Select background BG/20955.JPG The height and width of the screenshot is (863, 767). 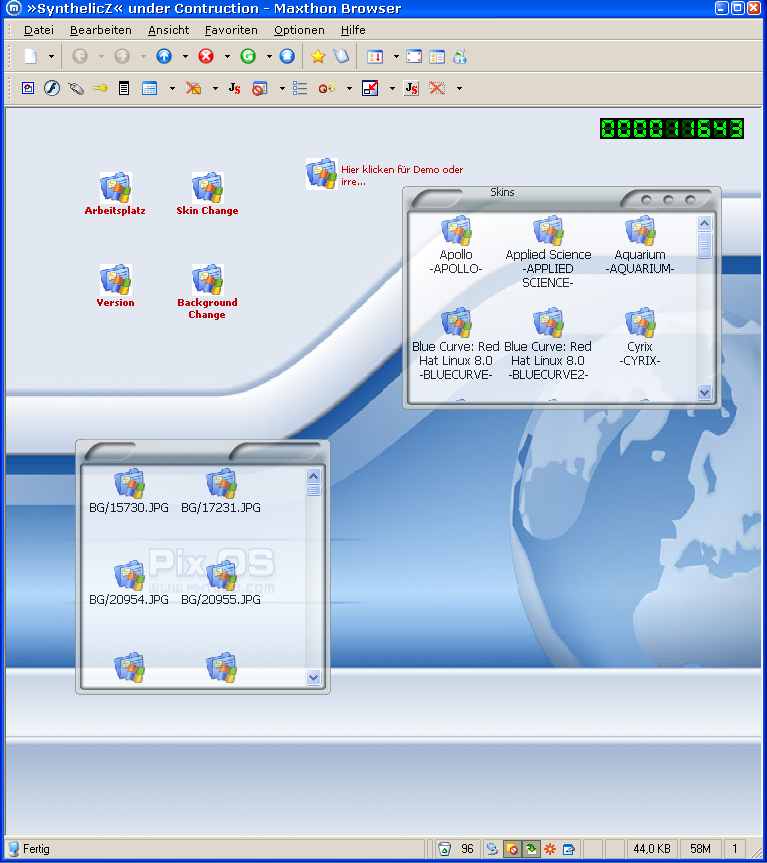(x=221, y=583)
